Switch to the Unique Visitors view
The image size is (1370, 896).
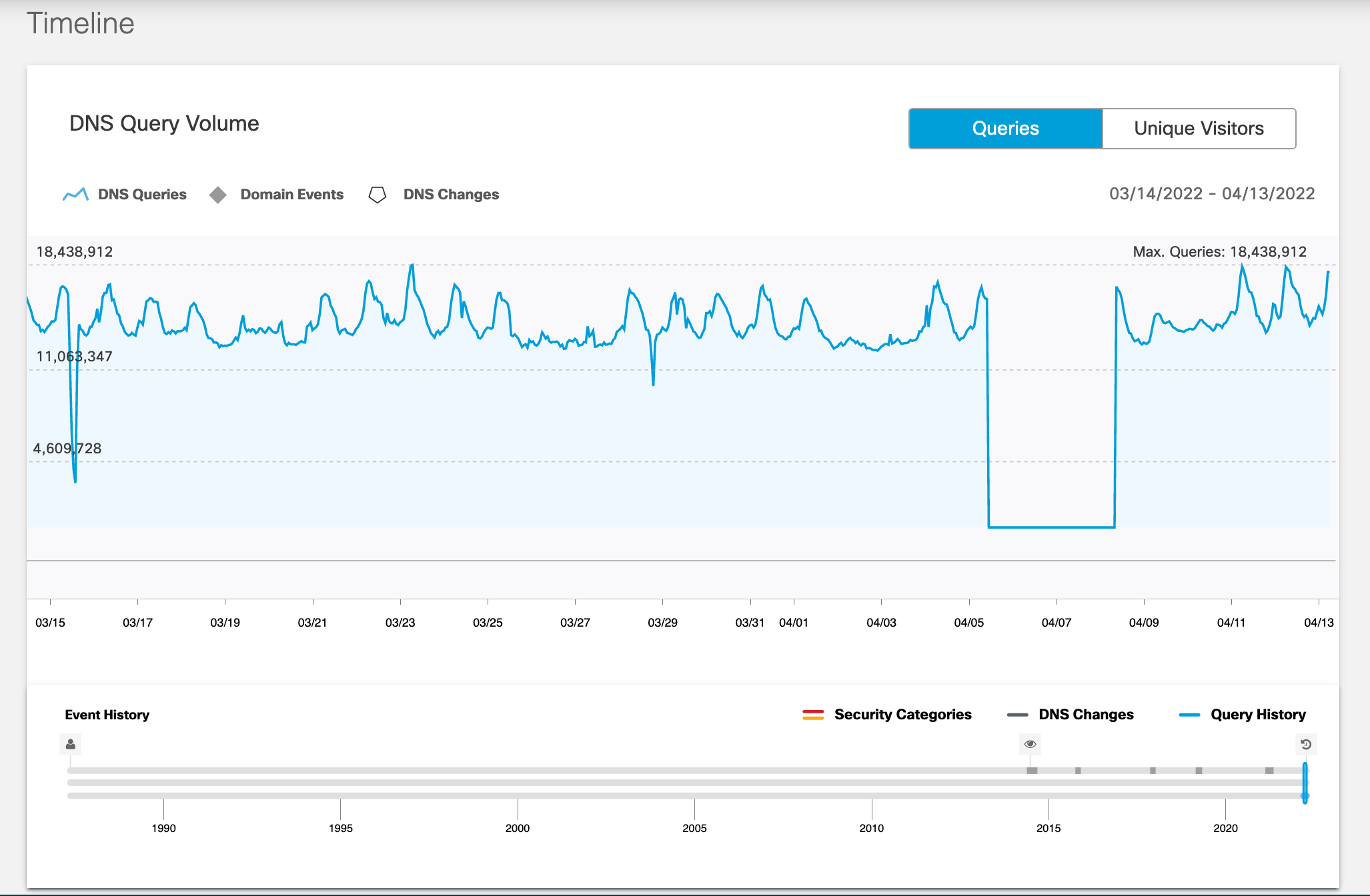point(1199,128)
